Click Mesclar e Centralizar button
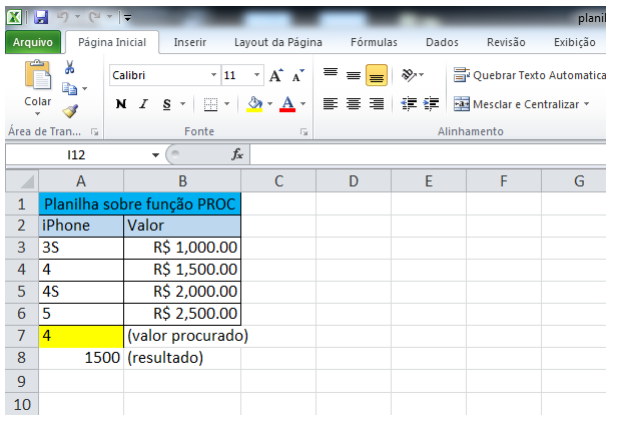 click(520, 104)
